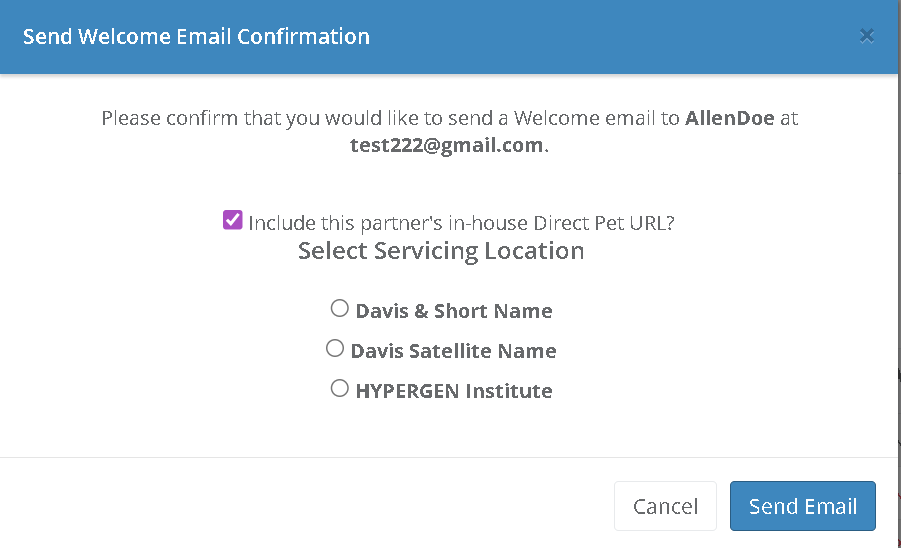
Task: Click the recipient name AllenDoe
Action: pyautogui.click(x=729, y=118)
